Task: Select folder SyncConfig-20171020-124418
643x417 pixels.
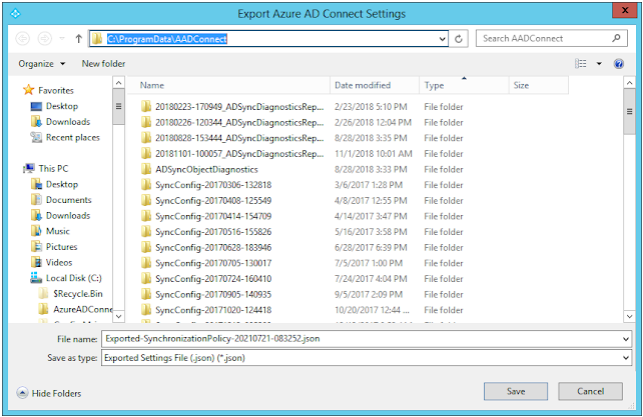Action: [213, 310]
